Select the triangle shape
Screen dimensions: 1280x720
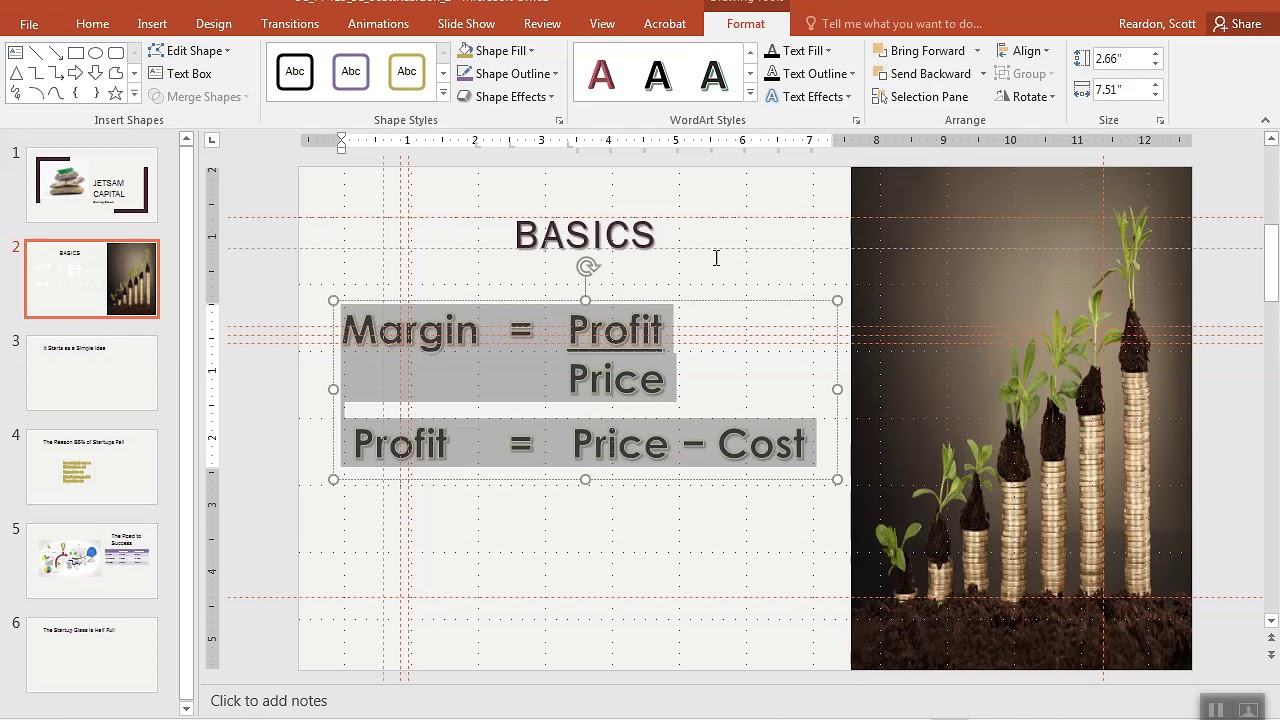(16, 73)
